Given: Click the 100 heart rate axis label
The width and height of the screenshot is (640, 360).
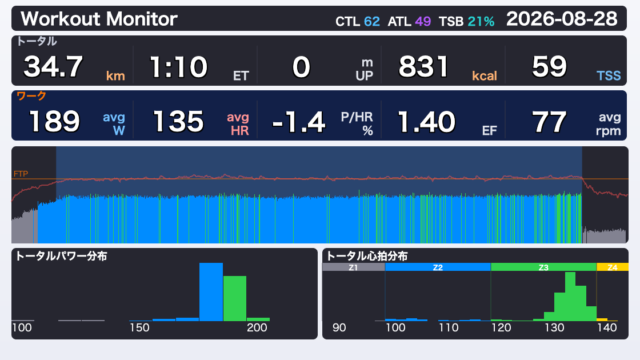Looking at the screenshot, I should (x=396, y=328).
